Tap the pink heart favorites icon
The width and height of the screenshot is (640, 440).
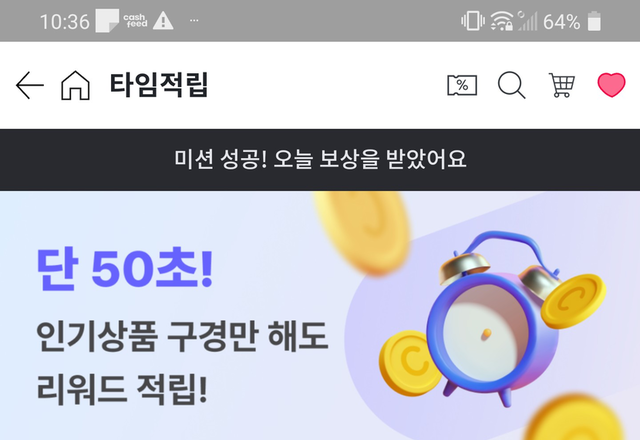611,85
